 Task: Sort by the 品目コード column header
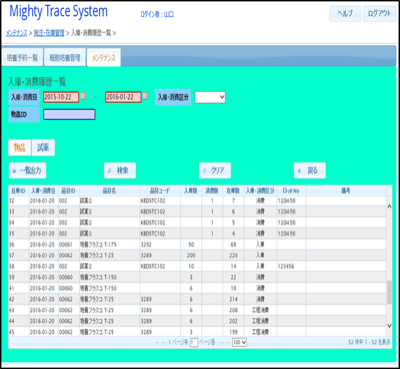(x=160, y=191)
